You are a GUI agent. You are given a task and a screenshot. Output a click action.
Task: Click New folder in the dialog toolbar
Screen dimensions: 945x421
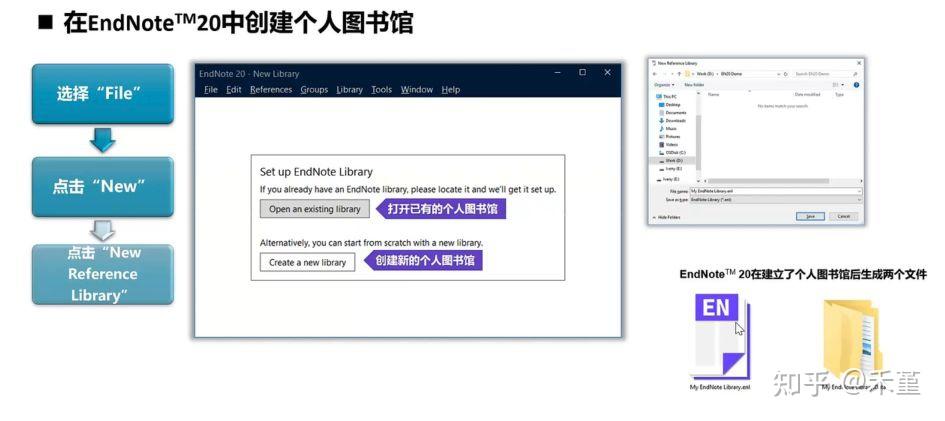(x=694, y=85)
